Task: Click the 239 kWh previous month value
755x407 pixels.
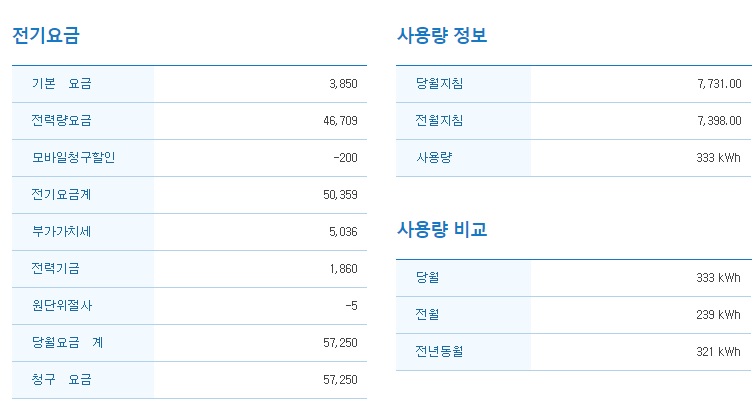Action: point(718,315)
